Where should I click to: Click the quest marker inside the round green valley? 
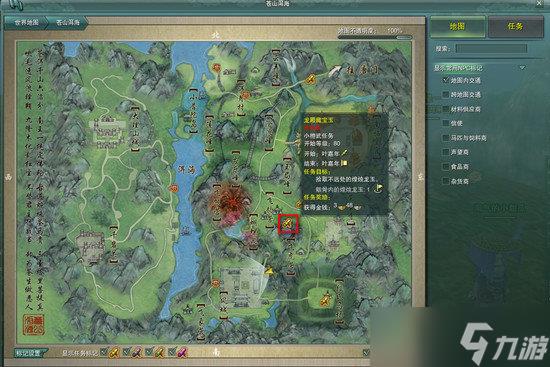326,300
